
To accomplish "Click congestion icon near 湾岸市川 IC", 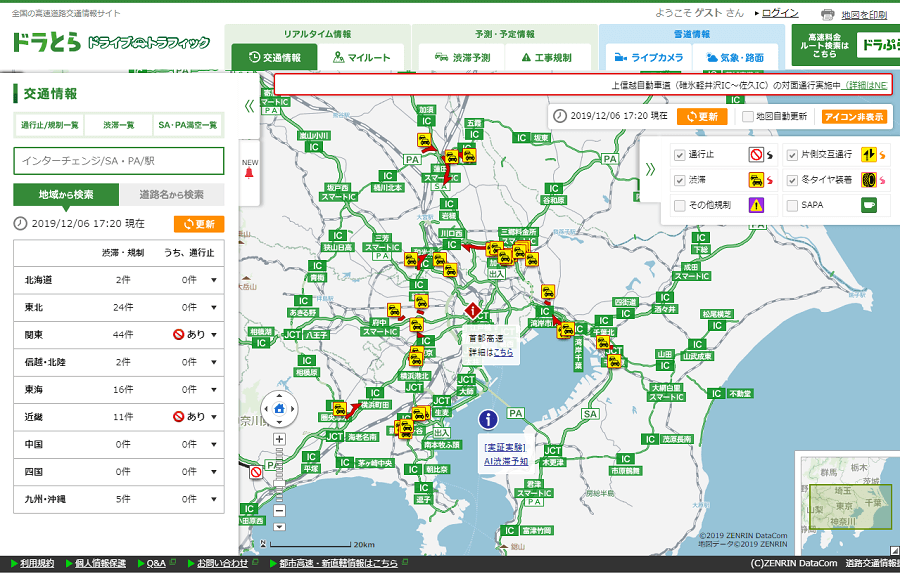I will click(x=548, y=291).
